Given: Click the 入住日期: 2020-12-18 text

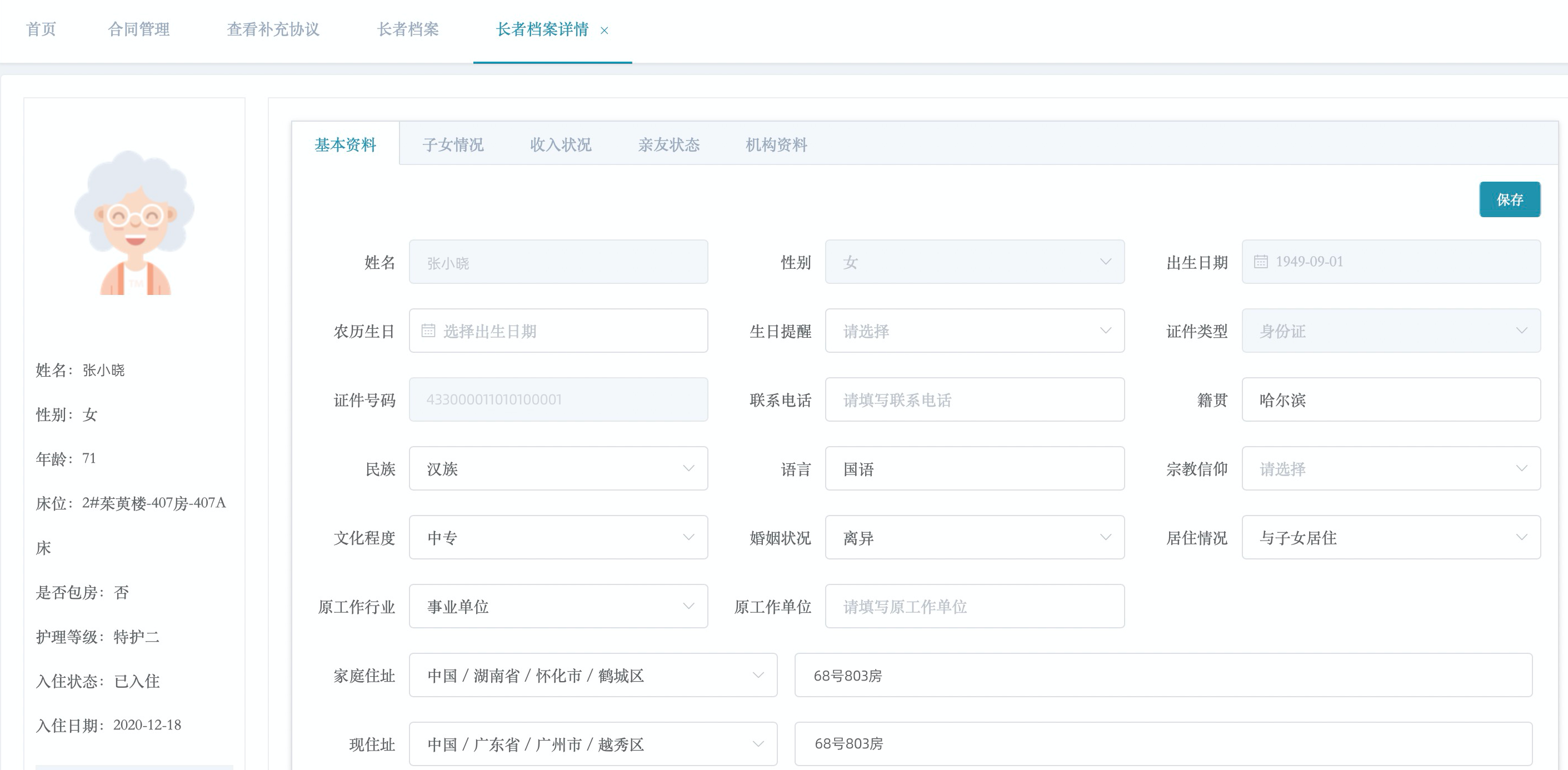Looking at the screenshot, I should click(x=108, y=725).
